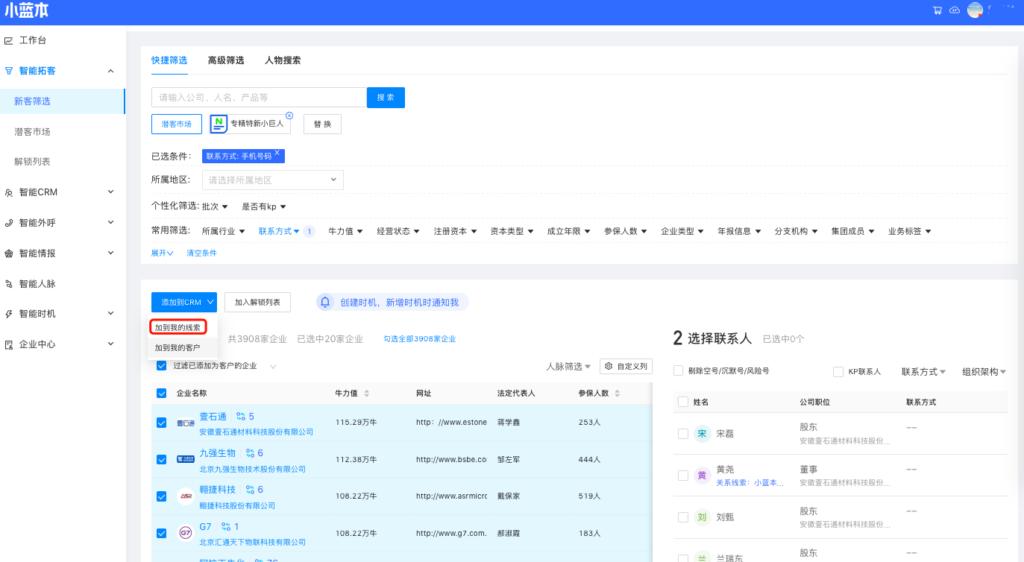Open the 所属地区 region dropdown
Viewport: 1024px width, 562px height.
273,180
